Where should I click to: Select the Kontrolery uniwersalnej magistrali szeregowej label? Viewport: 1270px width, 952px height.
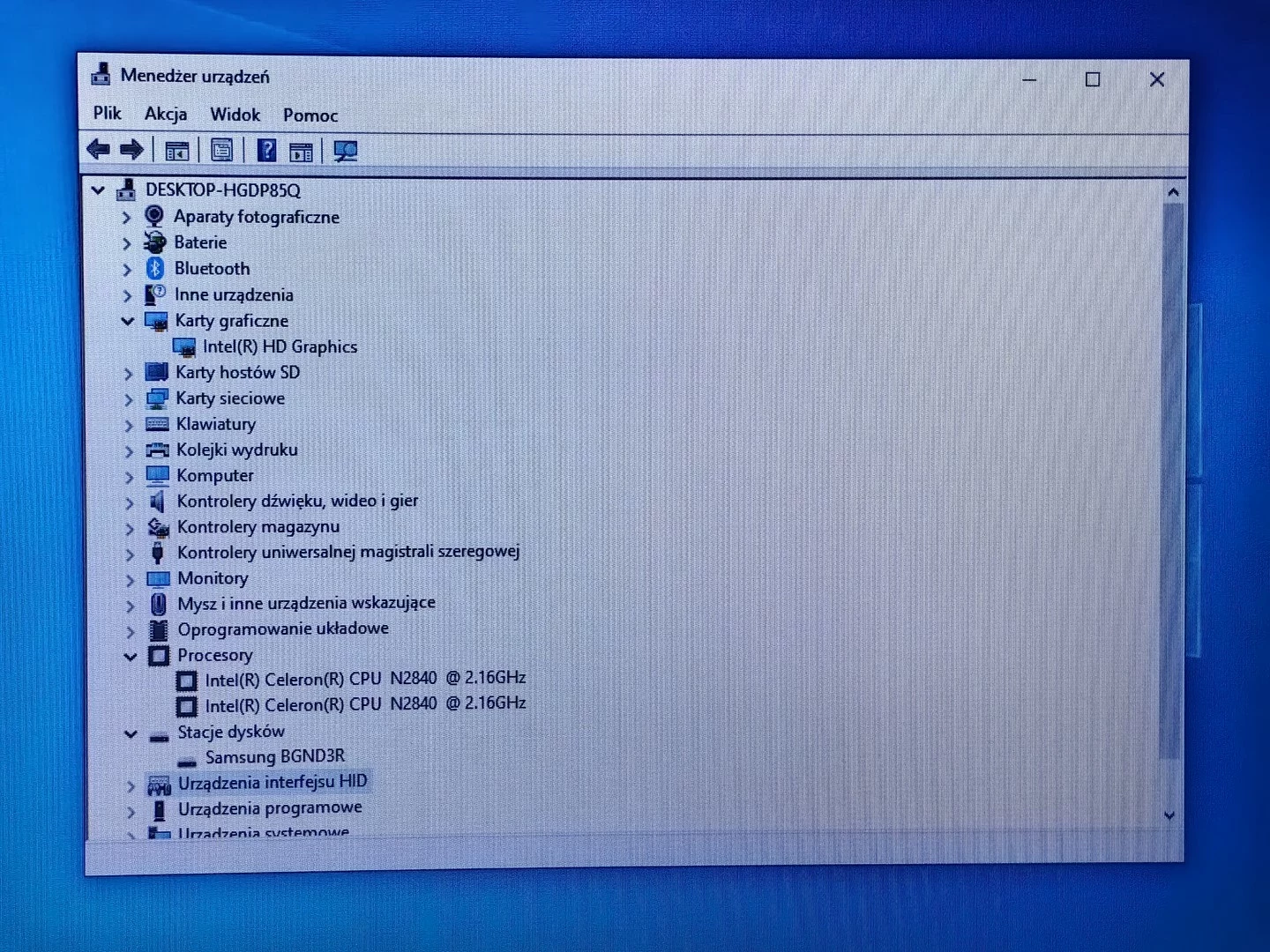pos(348,552)
